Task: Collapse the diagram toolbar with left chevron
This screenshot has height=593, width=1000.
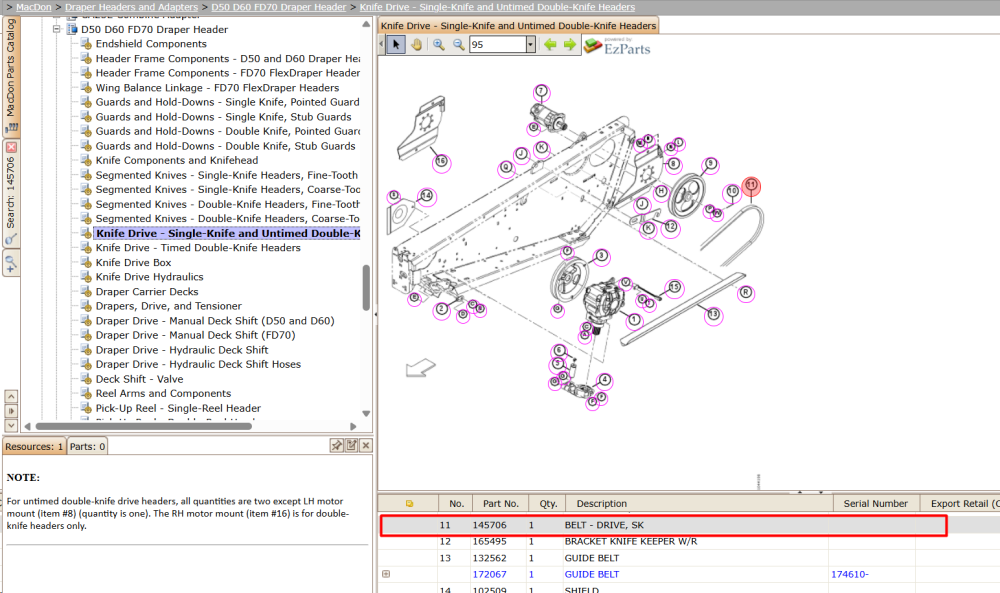Action: (381, 45)
